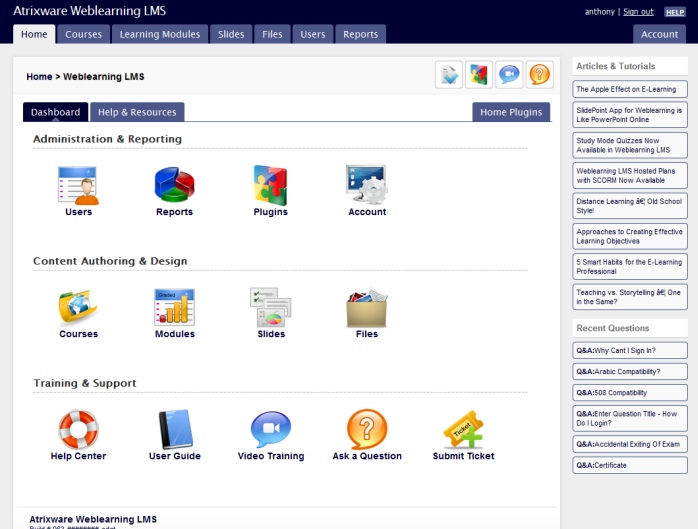698x529 pixels.
Task: Open the Help Center lifebuoy icon
Action: coord(78,429)
